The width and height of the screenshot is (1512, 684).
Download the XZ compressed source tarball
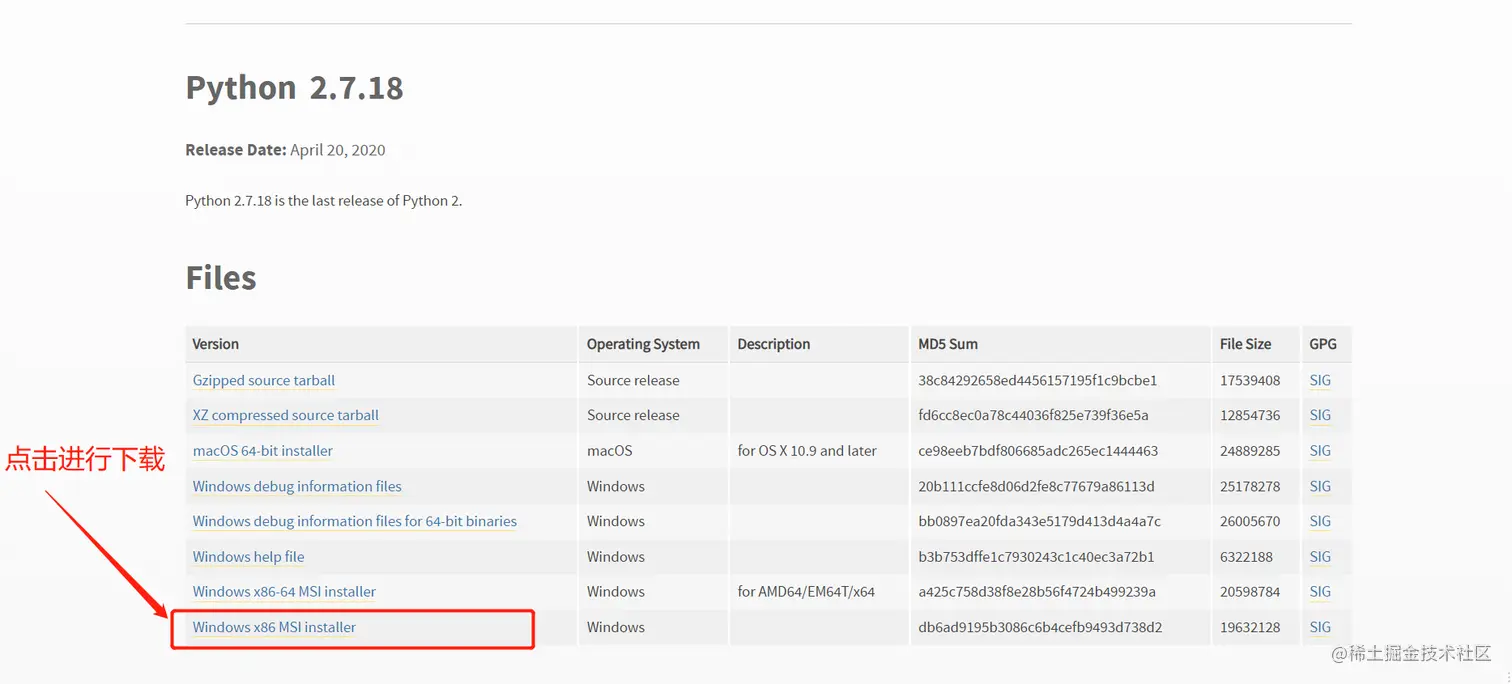286,415
